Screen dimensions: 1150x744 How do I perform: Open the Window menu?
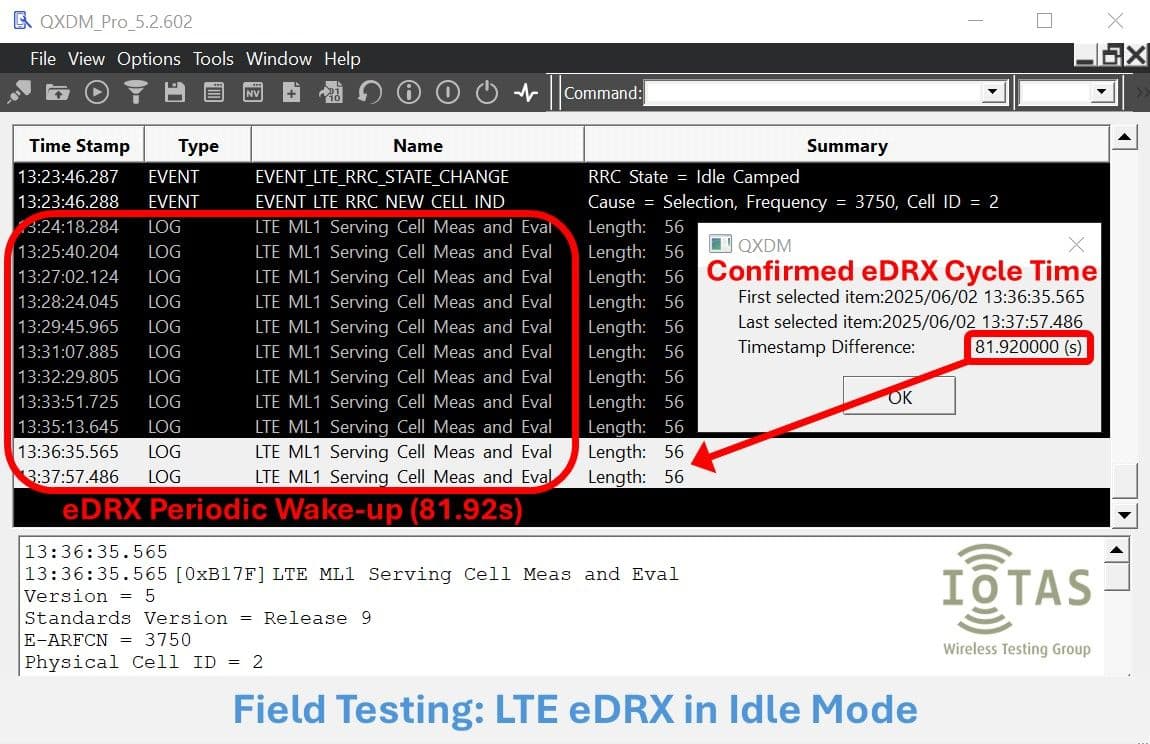278,59
